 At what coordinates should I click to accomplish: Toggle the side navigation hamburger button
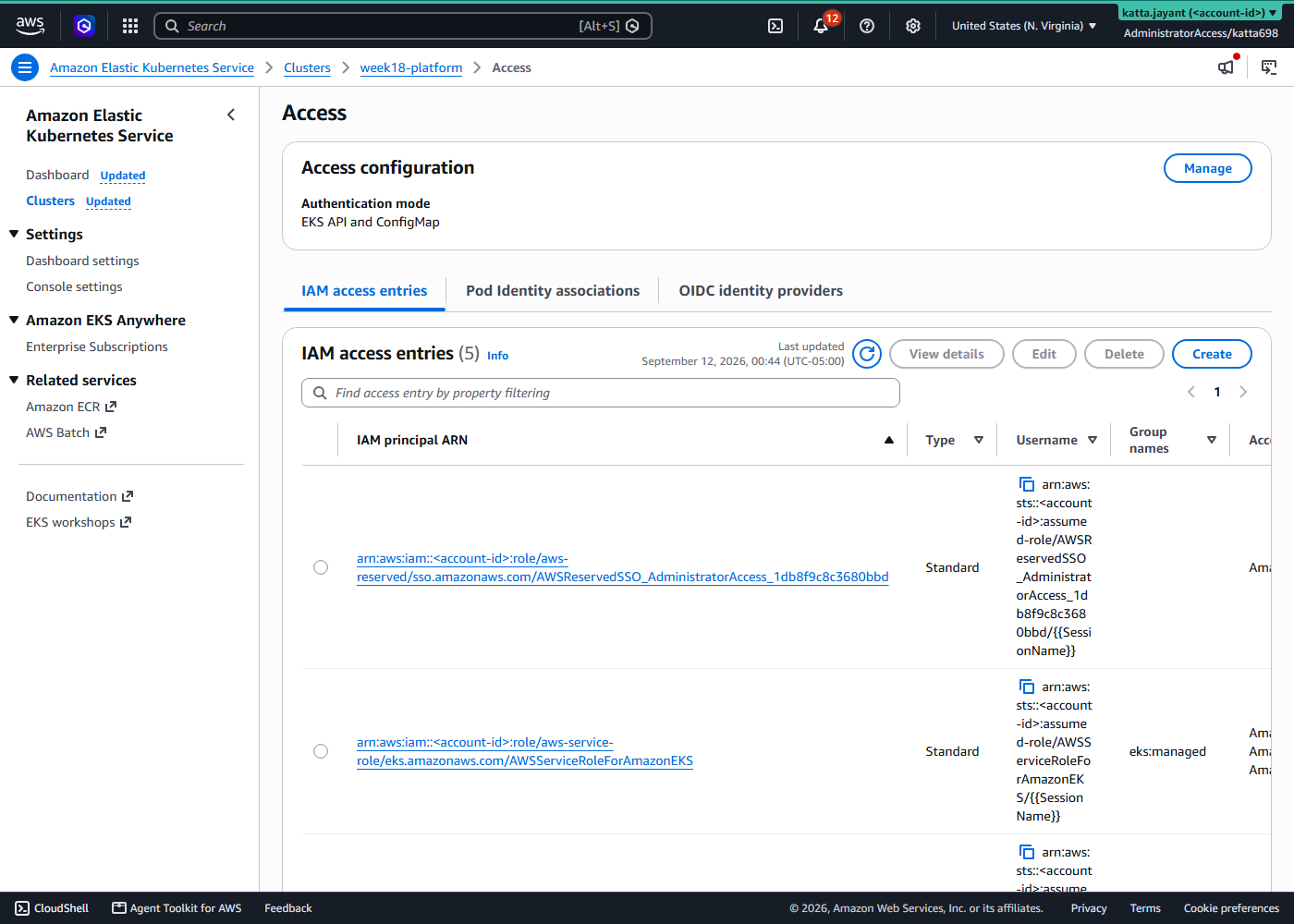tap(25, 67)
